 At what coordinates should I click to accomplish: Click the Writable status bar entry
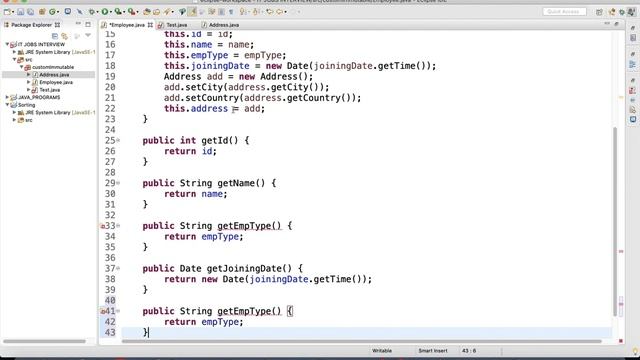[382, 351]
